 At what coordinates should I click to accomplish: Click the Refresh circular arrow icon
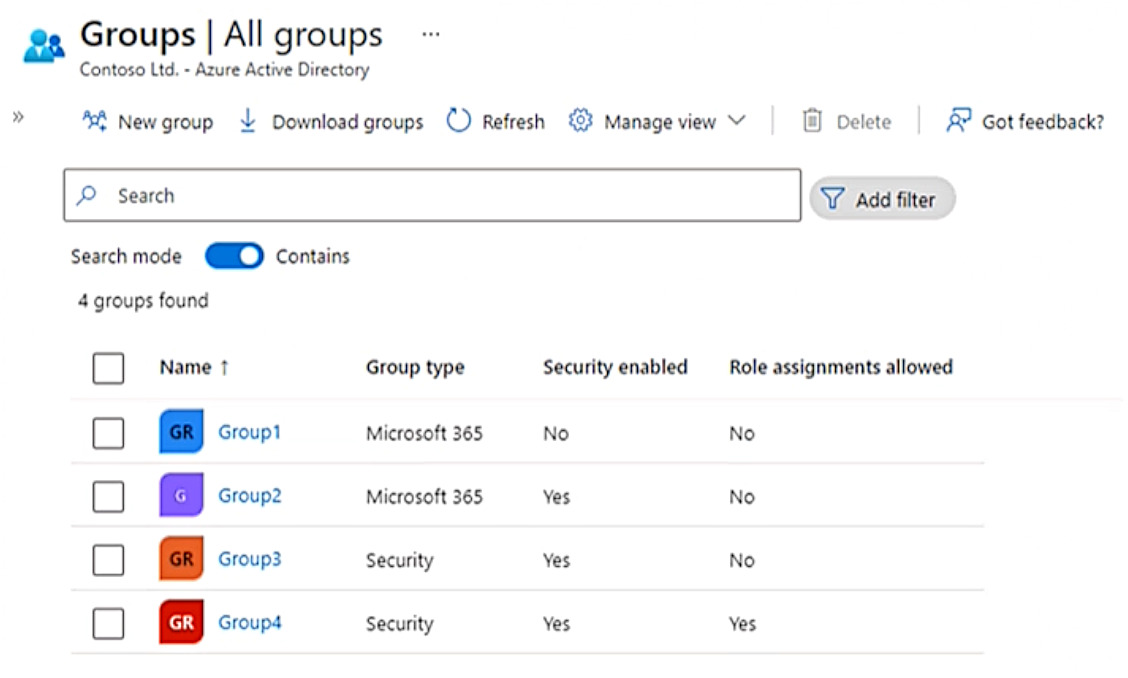point(458,121)
